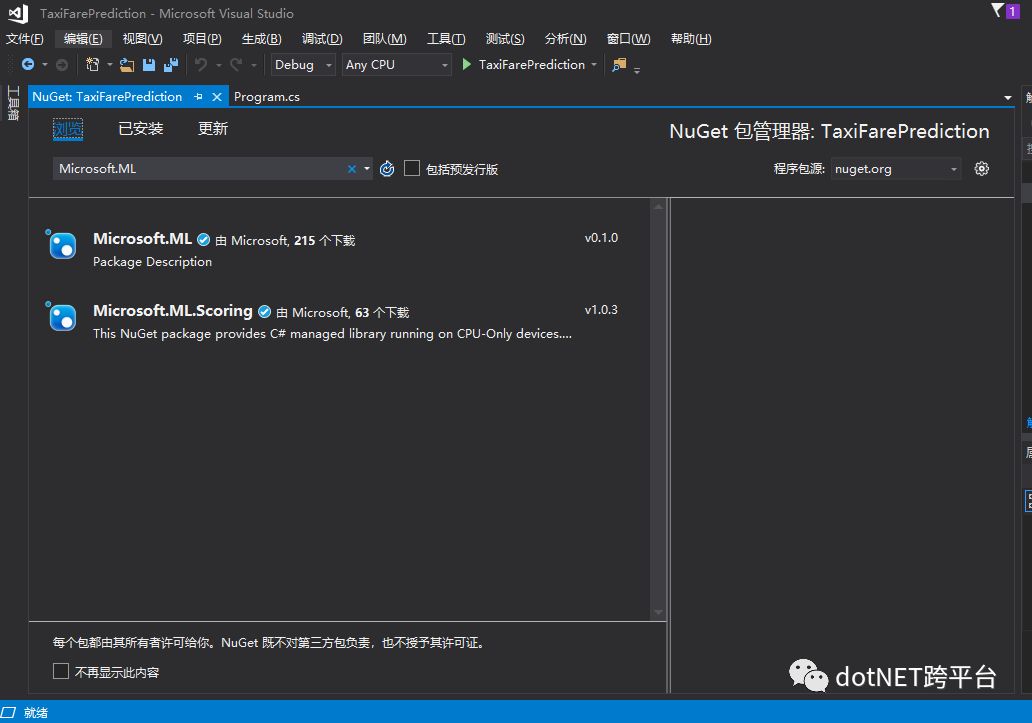Click the purple notification count badge

click(x=1012, y=11)
